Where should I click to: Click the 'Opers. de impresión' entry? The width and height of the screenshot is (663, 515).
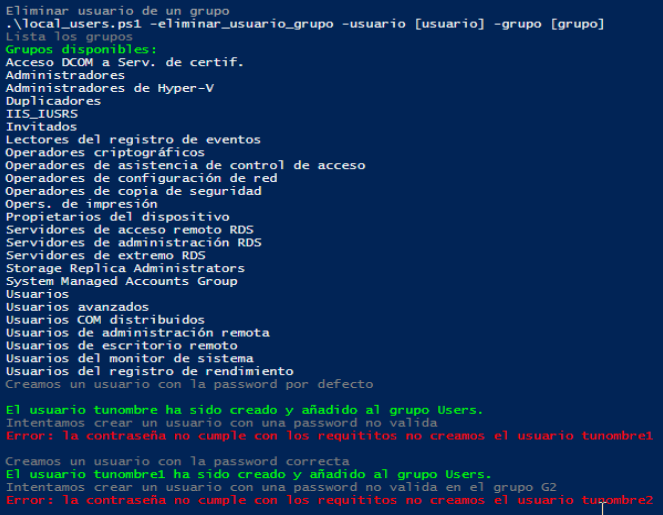point(81,204)
